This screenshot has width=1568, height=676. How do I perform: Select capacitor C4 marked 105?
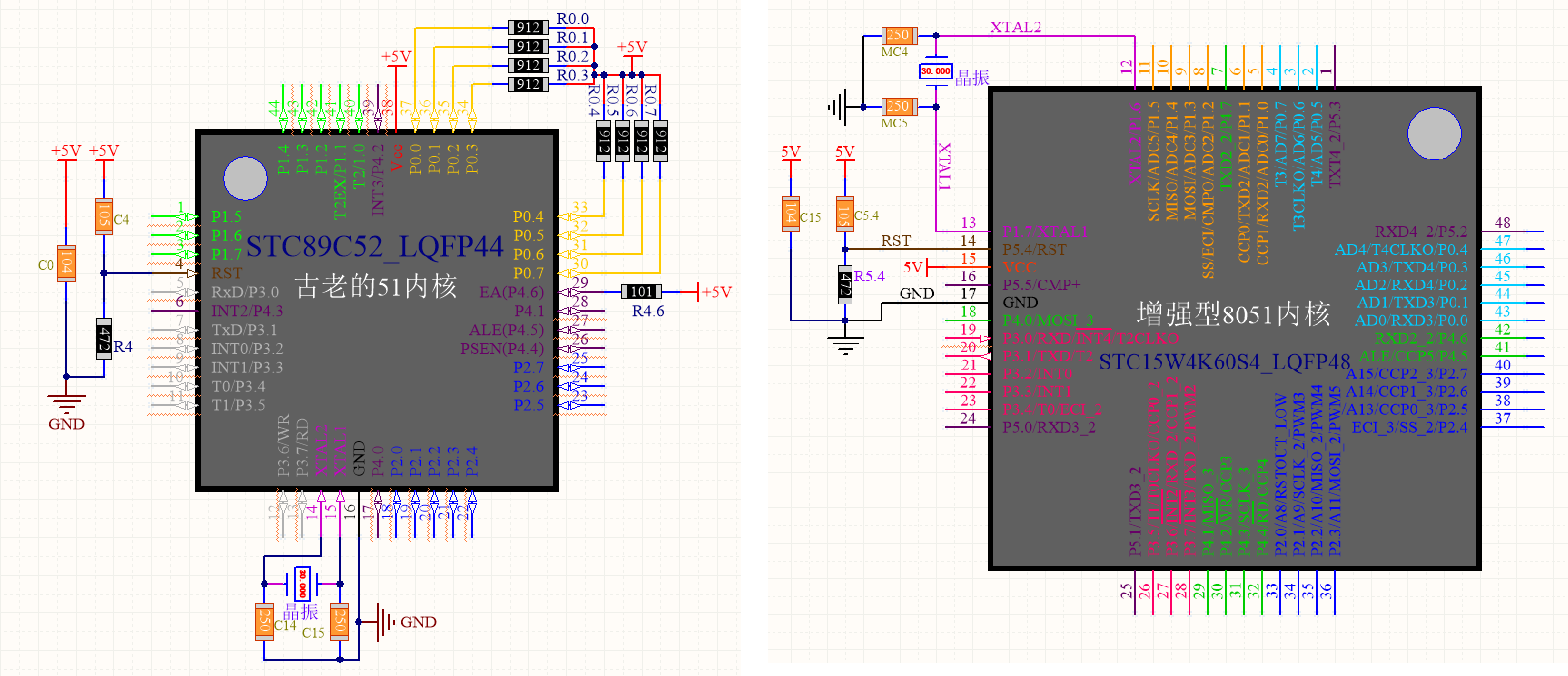103,215
